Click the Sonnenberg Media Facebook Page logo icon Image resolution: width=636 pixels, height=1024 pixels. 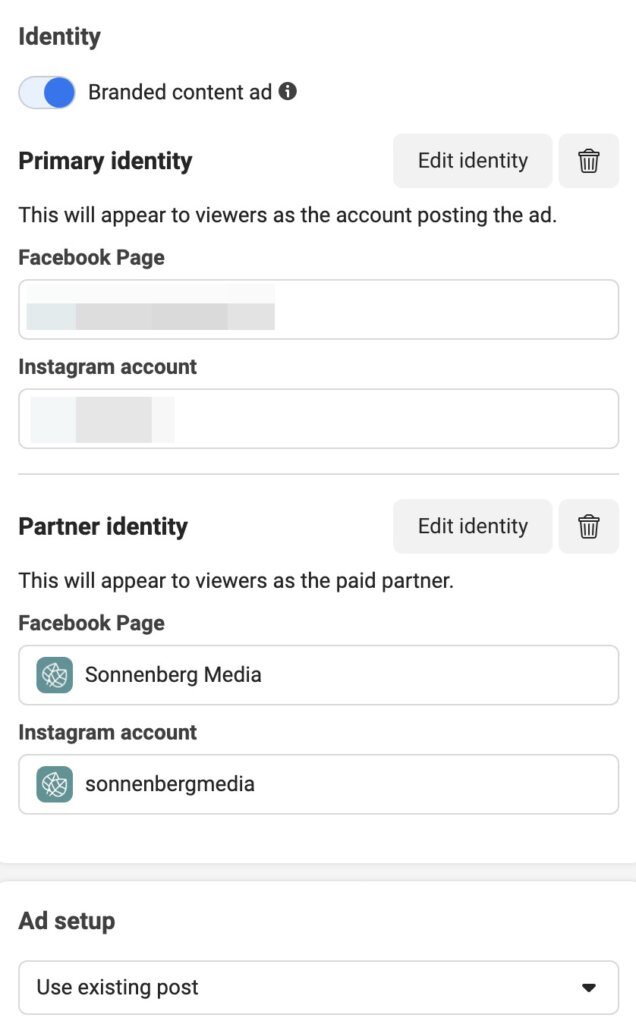coord(54,675)
